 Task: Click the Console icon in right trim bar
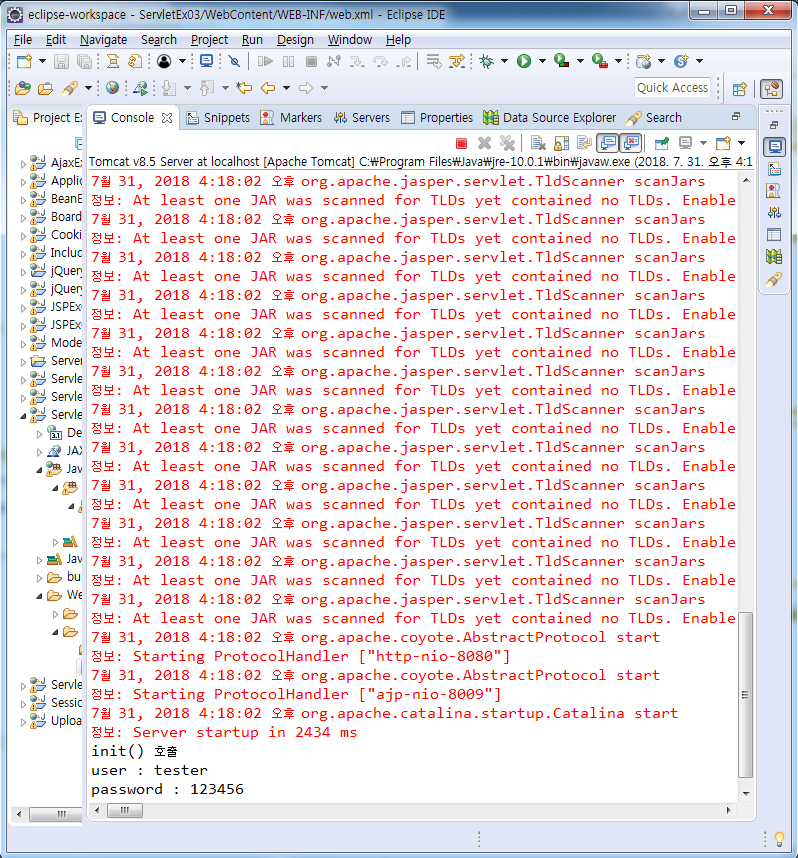click(774, 147)
